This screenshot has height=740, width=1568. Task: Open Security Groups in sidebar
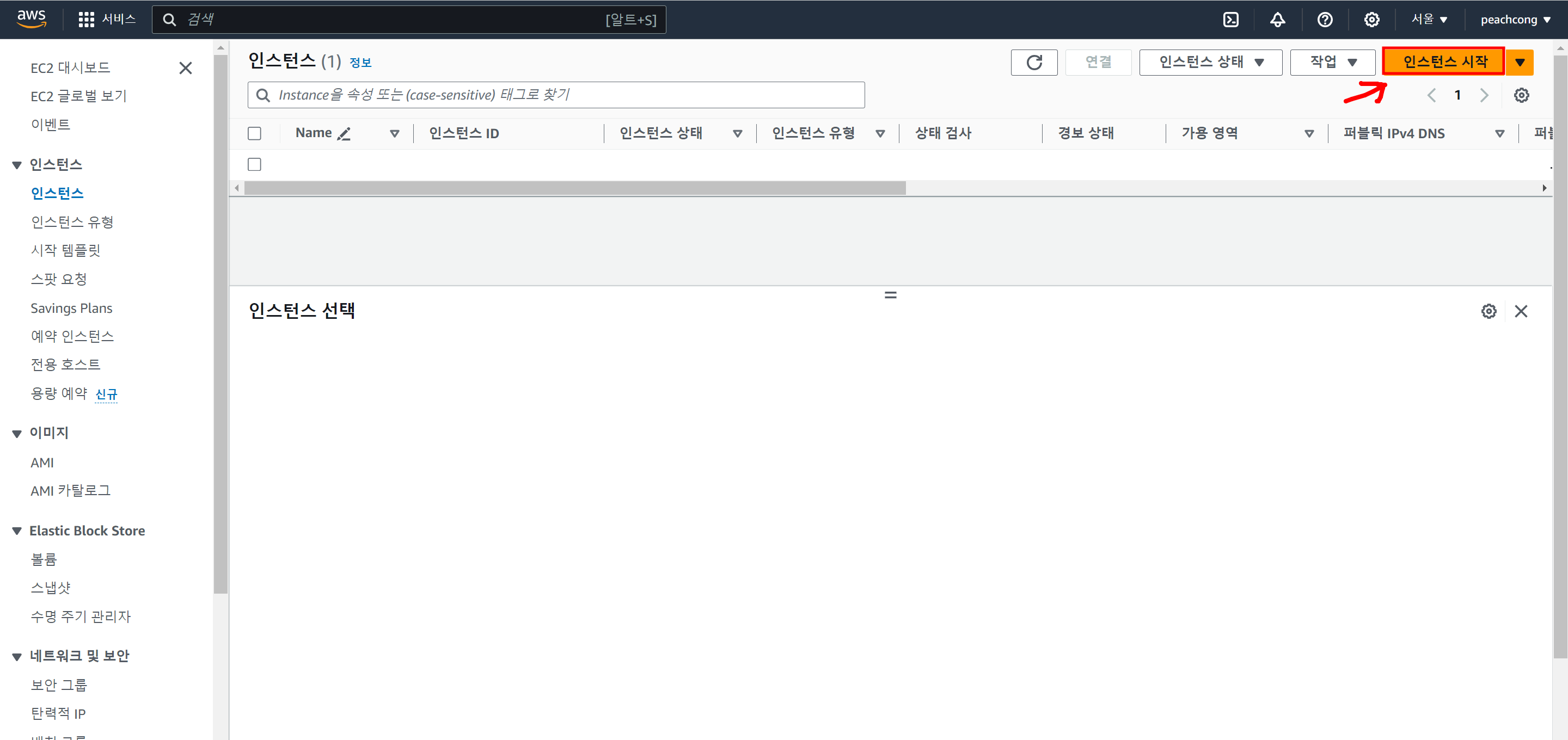coord(59,684)
